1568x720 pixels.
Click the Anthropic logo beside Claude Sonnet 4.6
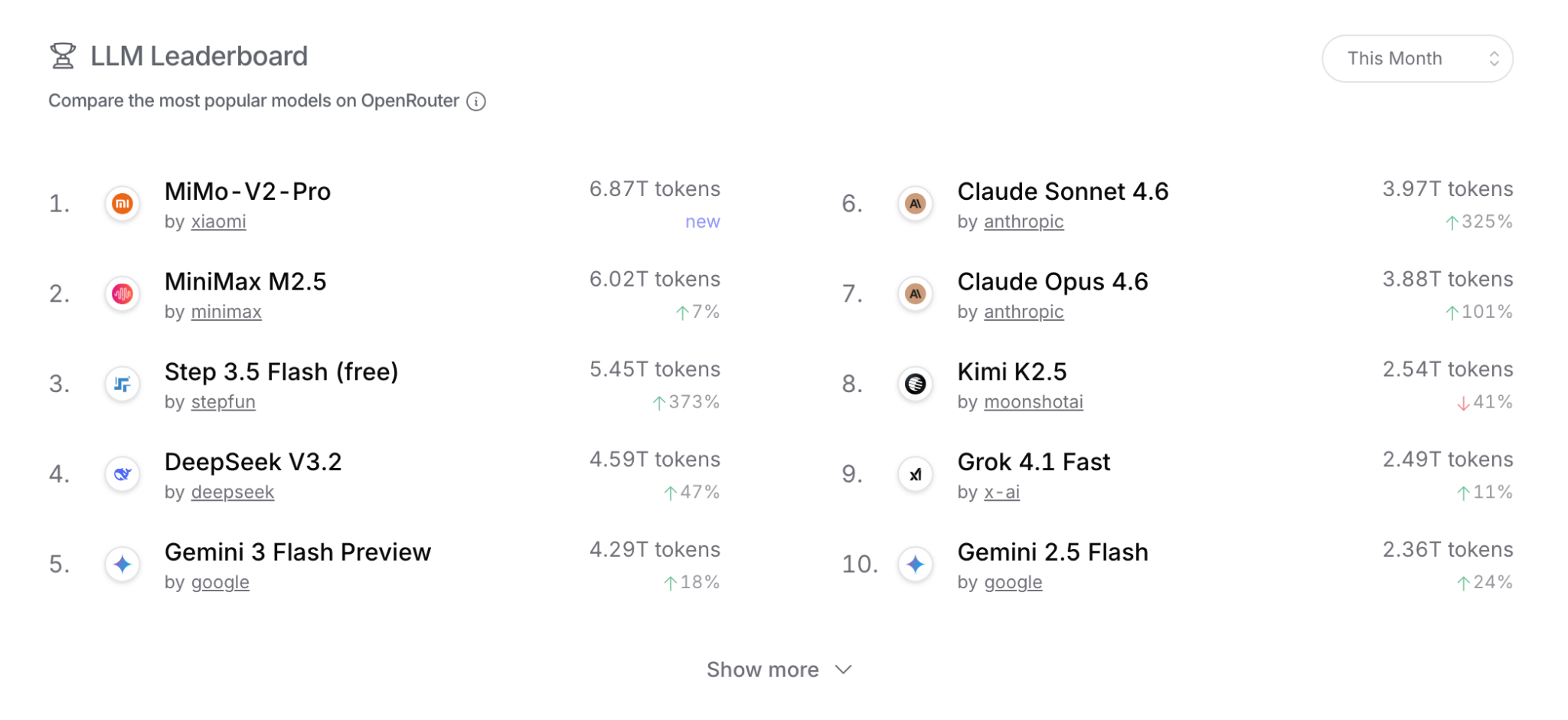pyautogui.click(x=915, y=204)
